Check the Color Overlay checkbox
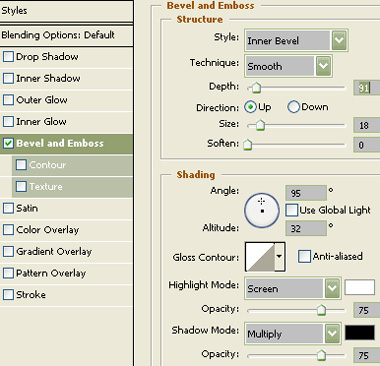380x366 pixels. tap(8, 230)
